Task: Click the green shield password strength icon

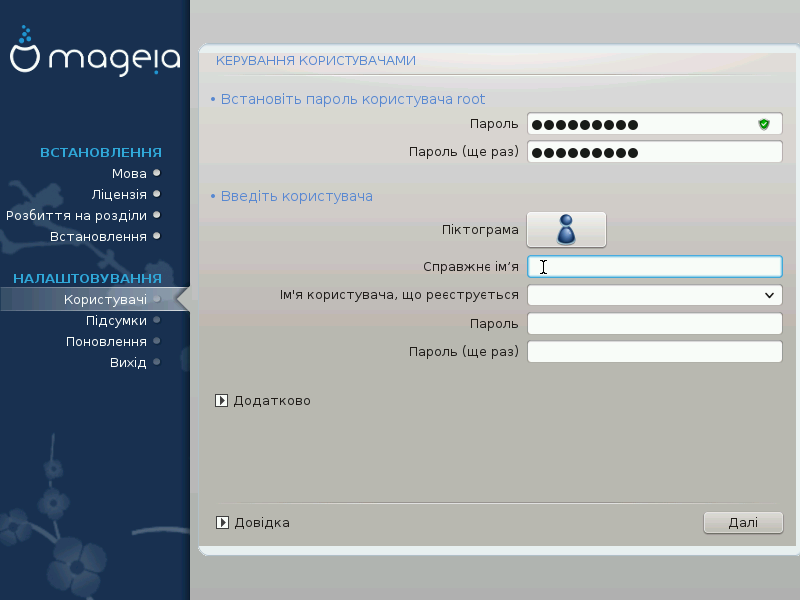Action: (764, 125)
